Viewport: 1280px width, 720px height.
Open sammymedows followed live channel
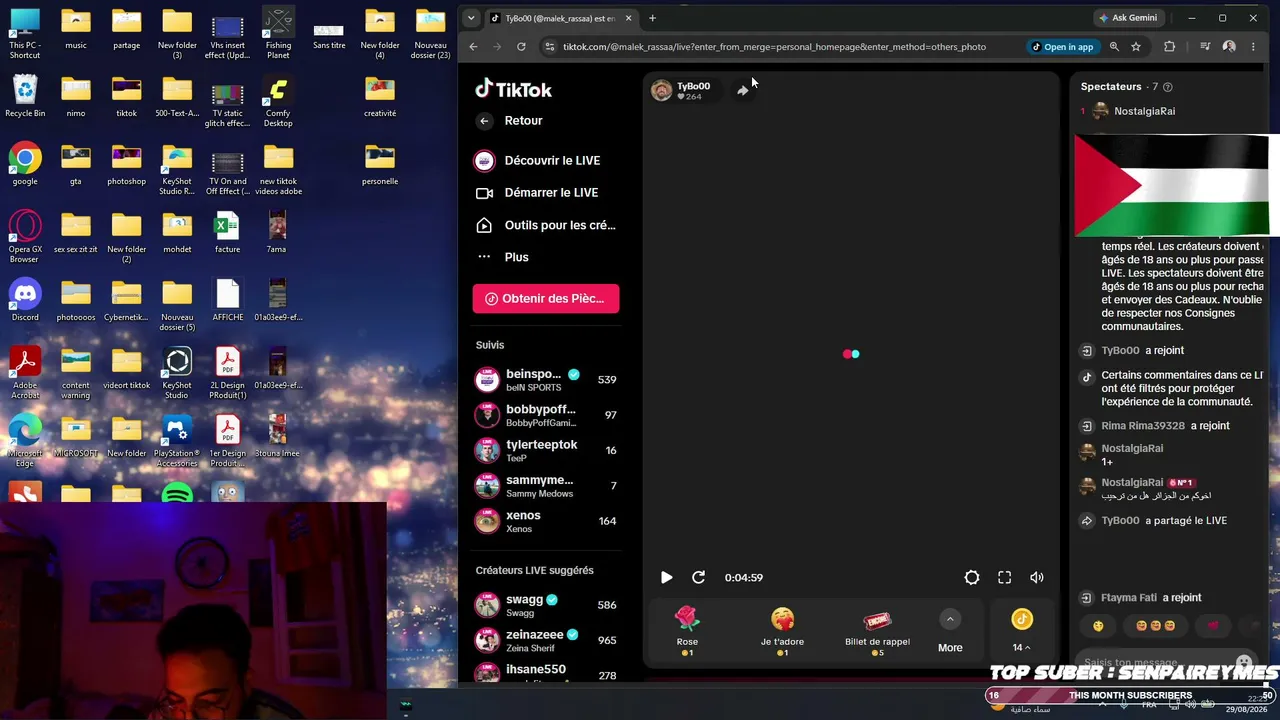546,486
